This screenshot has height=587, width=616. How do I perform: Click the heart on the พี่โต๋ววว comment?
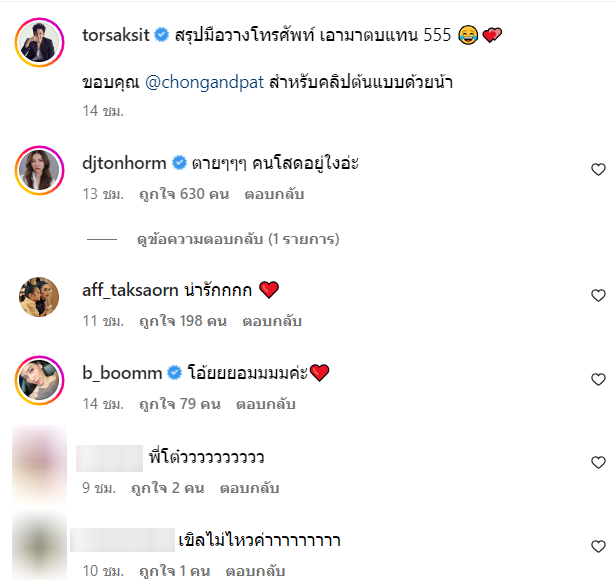[x=598, y=462]
